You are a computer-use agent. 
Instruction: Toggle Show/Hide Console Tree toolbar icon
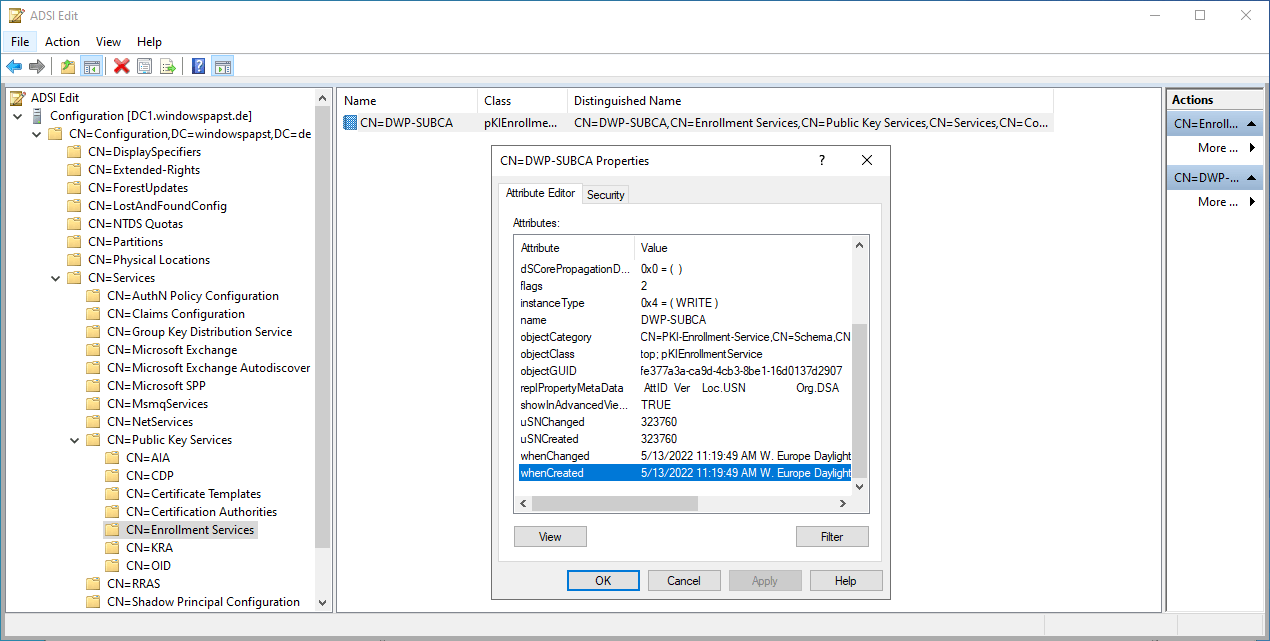coord(91,67)
